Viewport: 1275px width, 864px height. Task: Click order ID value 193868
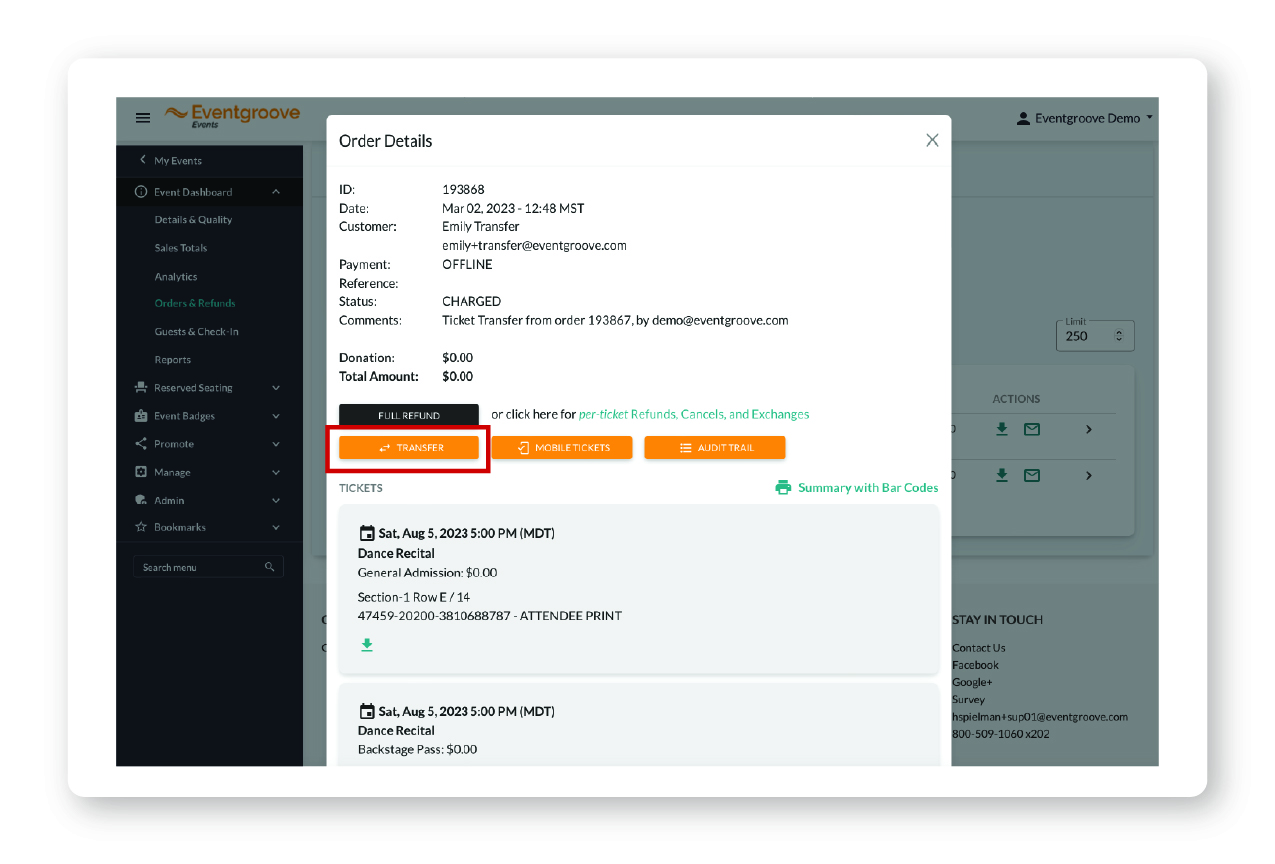[x=463, y=189]
